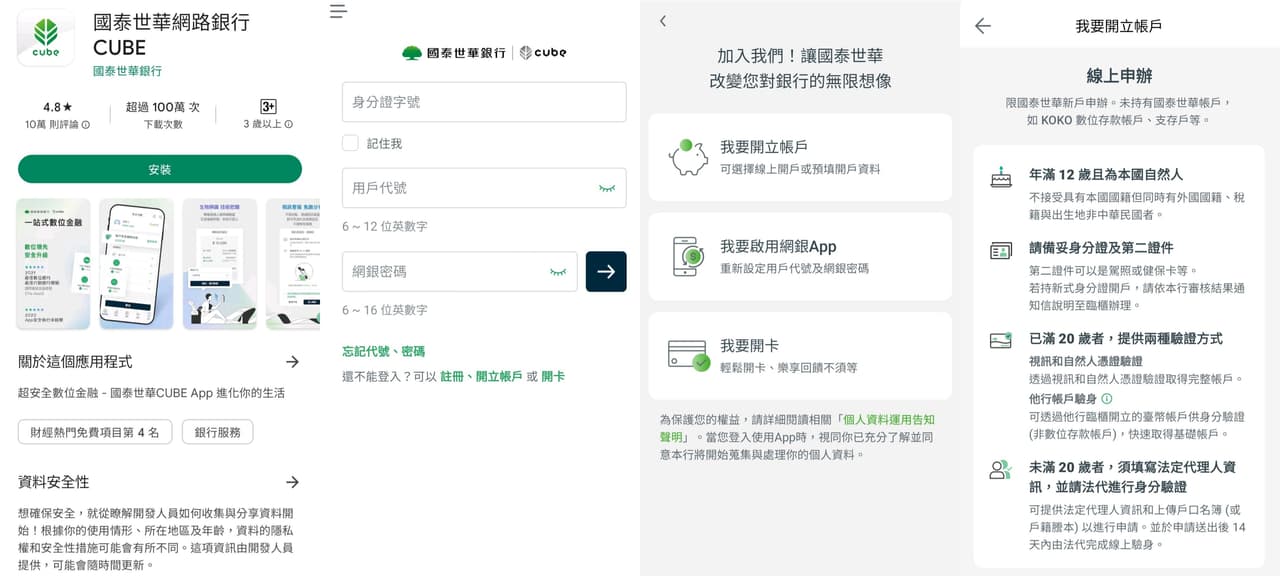The width and height of the screenshot is (1280, 576).
Task: Click 超過 100萬 次 downloads text
Action: (x=163, y=107)
